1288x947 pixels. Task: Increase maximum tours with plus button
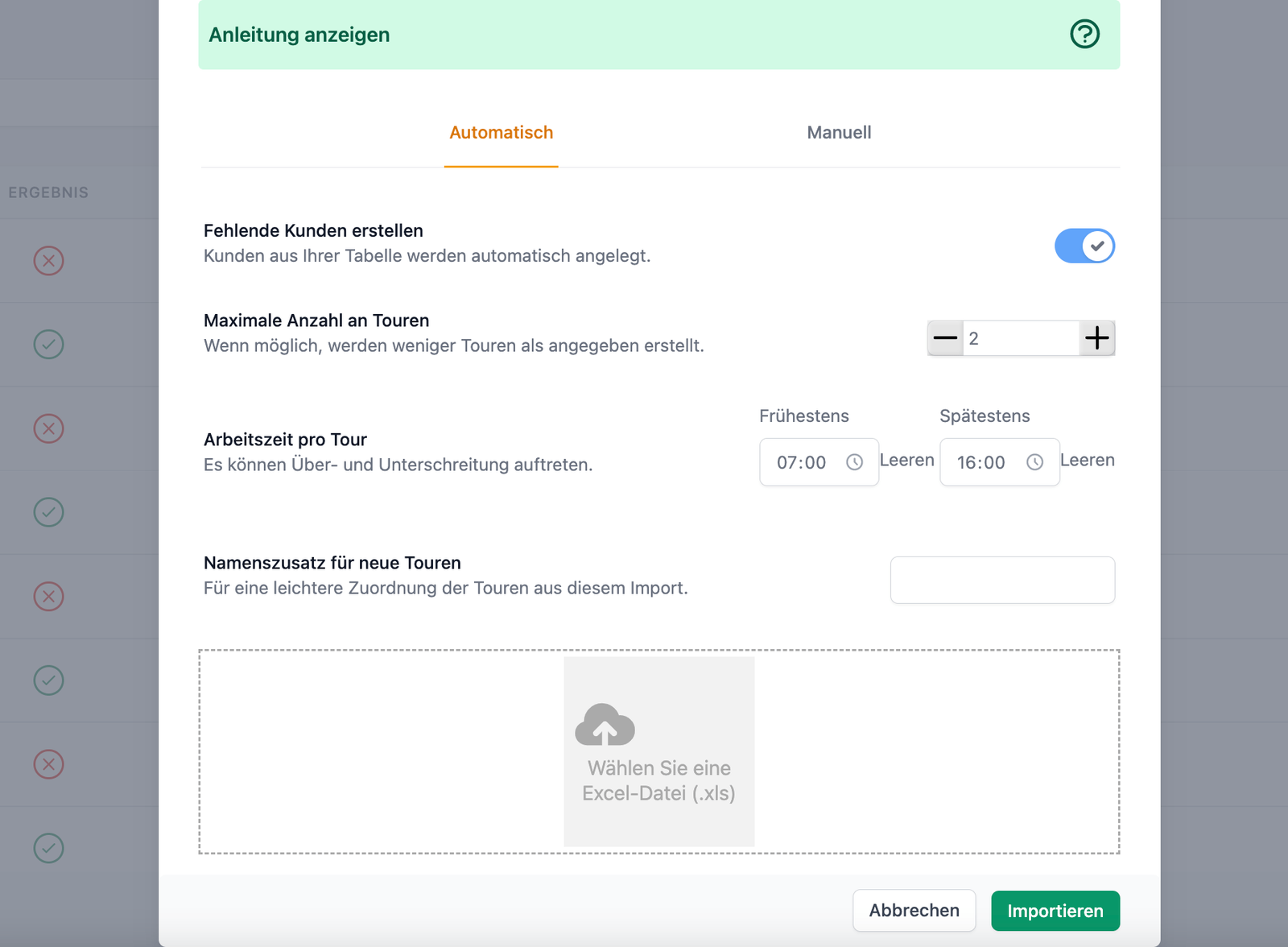(x=1096, y=338)
